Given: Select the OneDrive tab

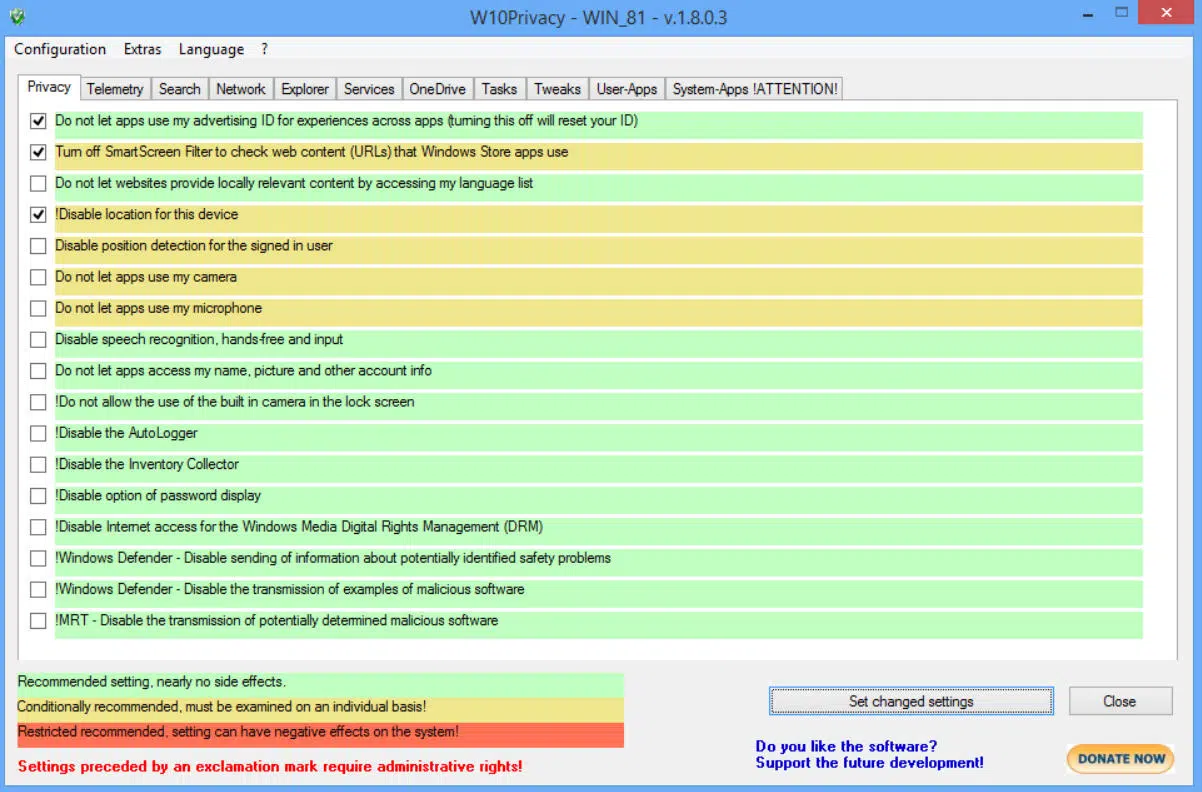Looking at the screenshot, I should (x=437, y=89).
